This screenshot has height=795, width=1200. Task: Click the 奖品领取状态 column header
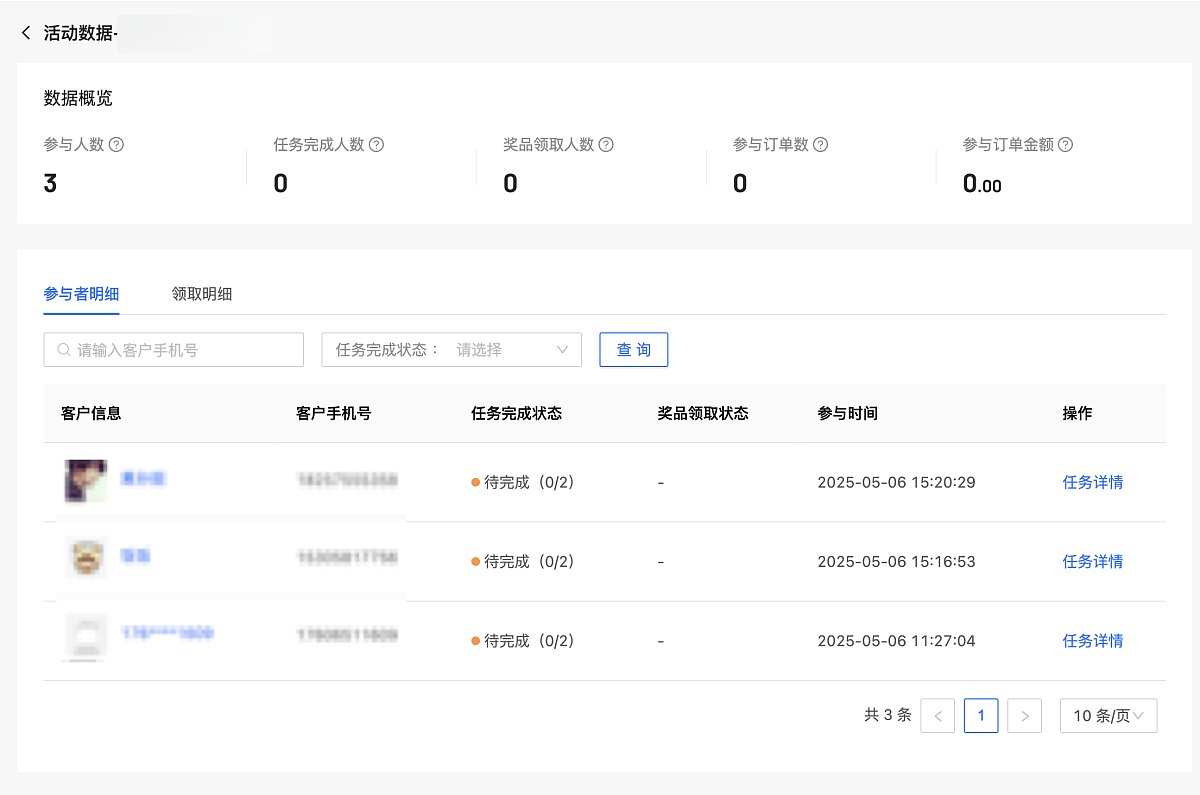(703, 414)
